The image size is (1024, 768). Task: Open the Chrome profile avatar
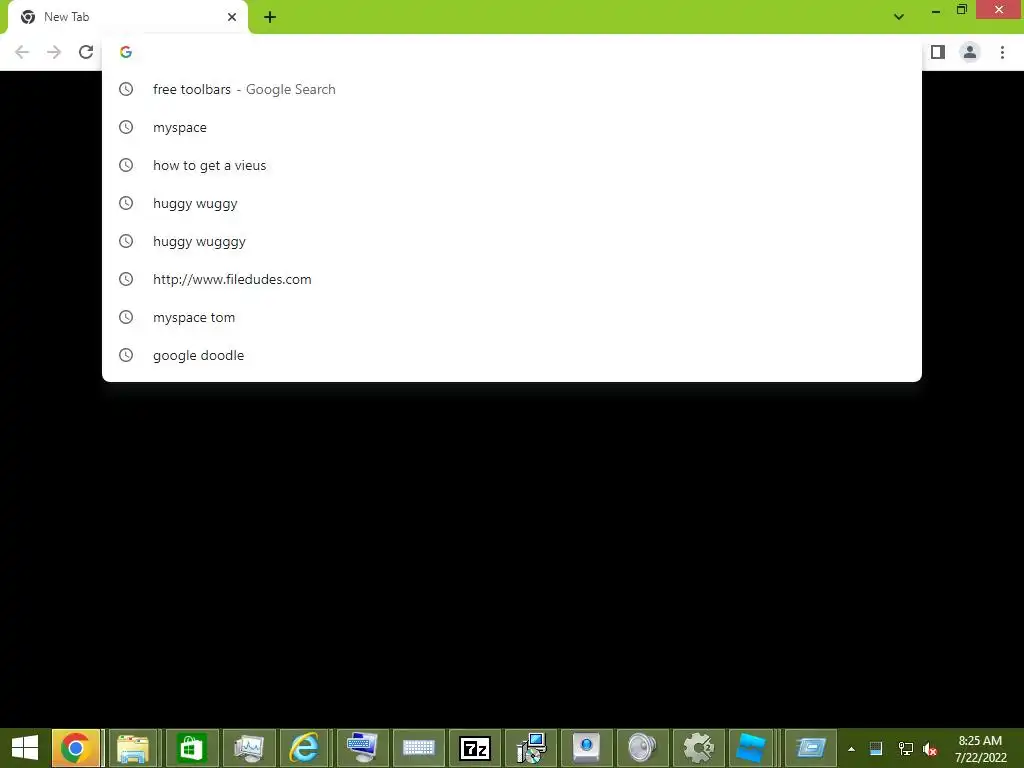click(970, 52)
